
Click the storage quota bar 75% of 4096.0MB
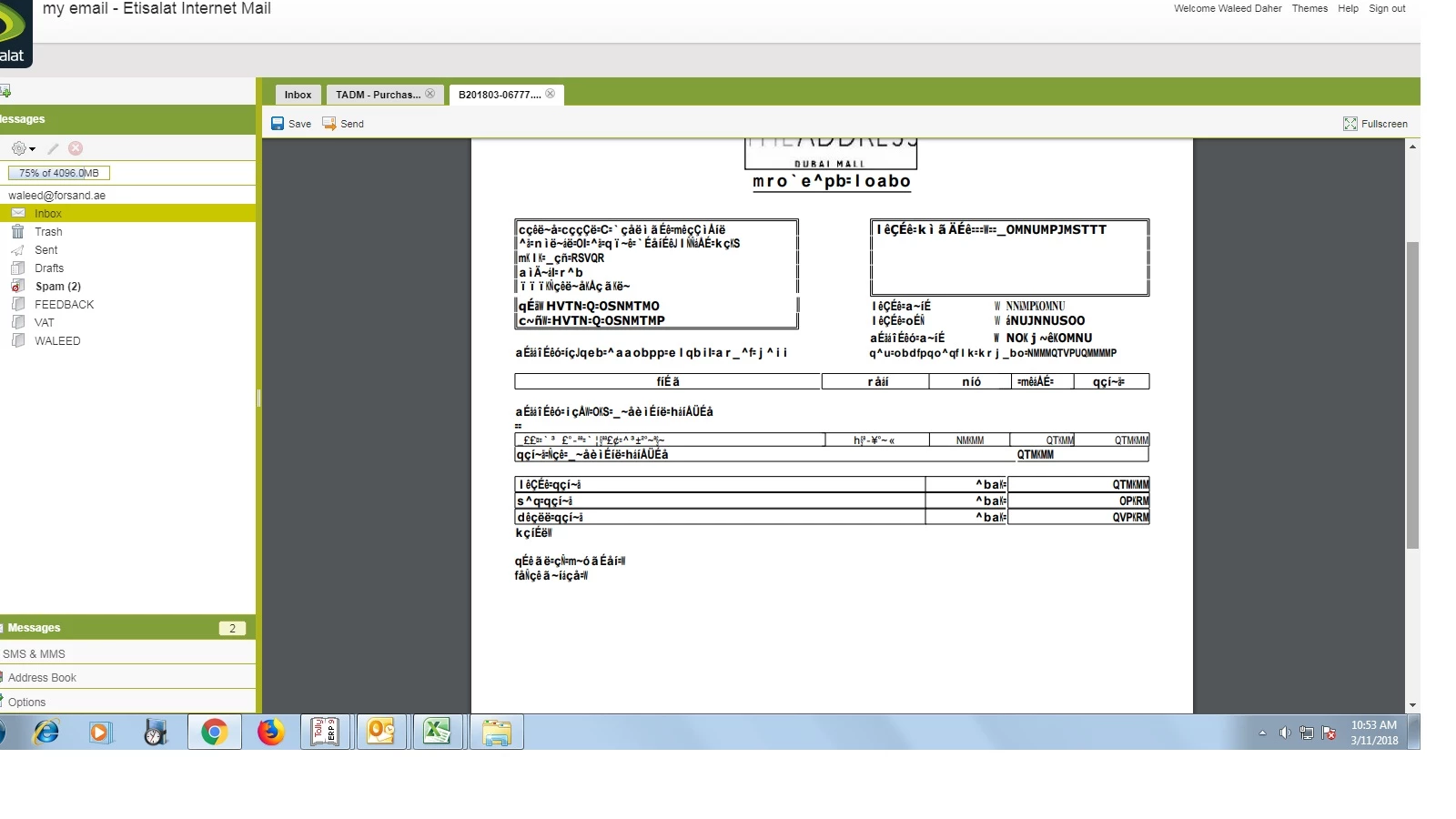pos(59,173)
